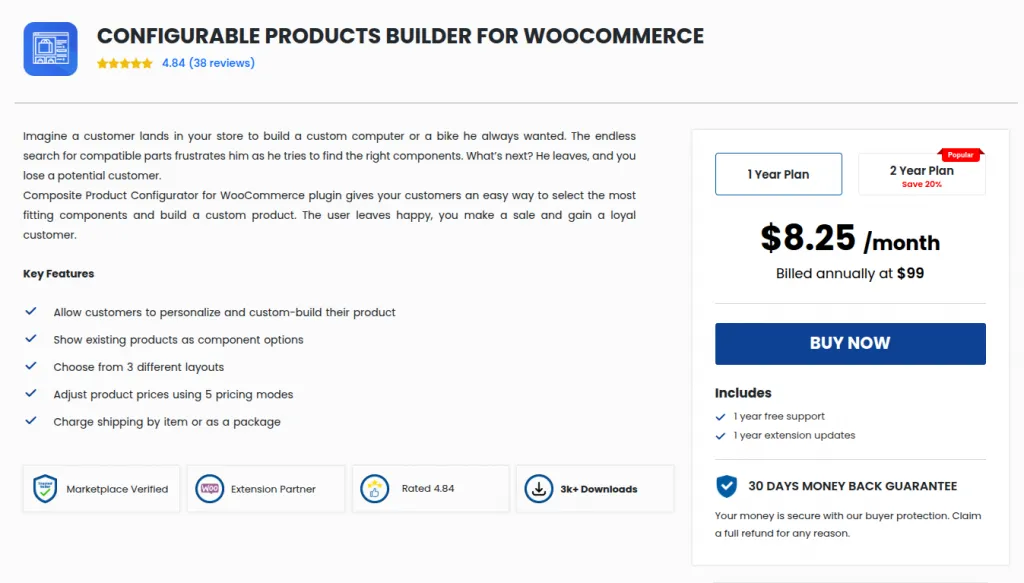Image resolution: width=1024 pixels, height=583 pixels.
Task: Click the money back guarantee shield icon
Action: [x=727, y=487]
